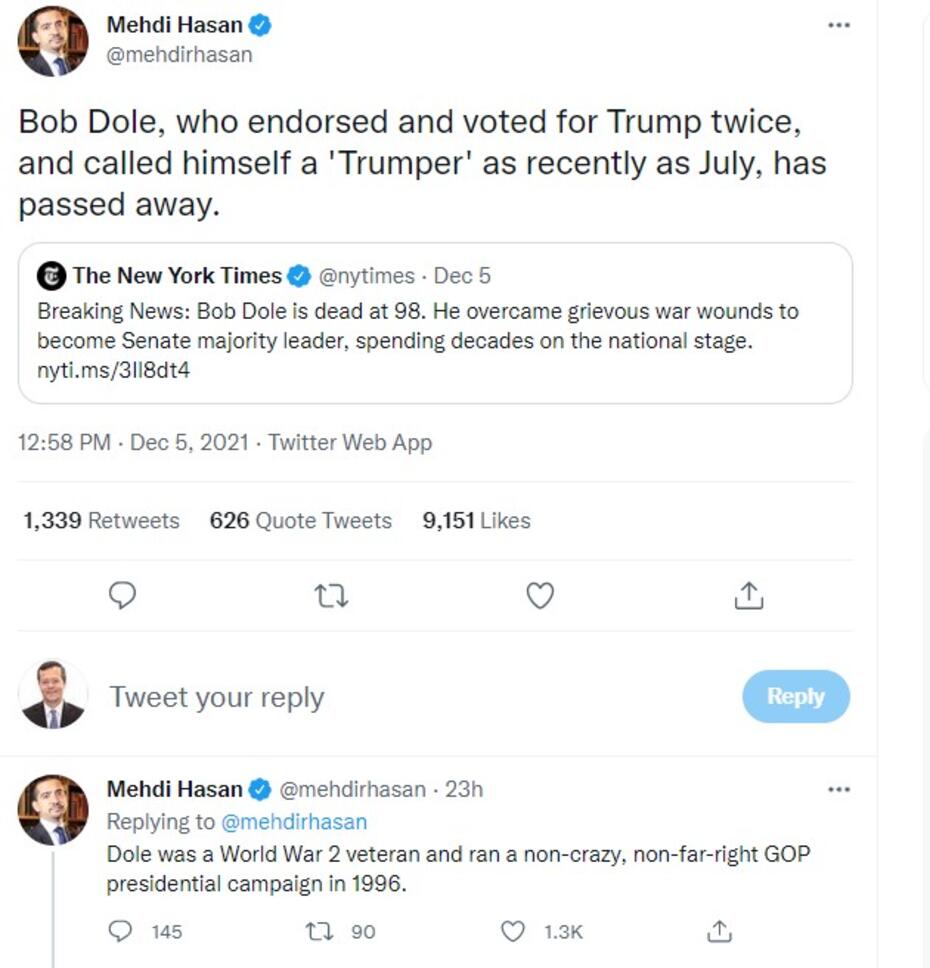Screen dimensions: 930x968
Task: Click the 12:58 PM · Dec 5, 2021 timestamp
Action: pyautogui.click(x=134, y=442)
